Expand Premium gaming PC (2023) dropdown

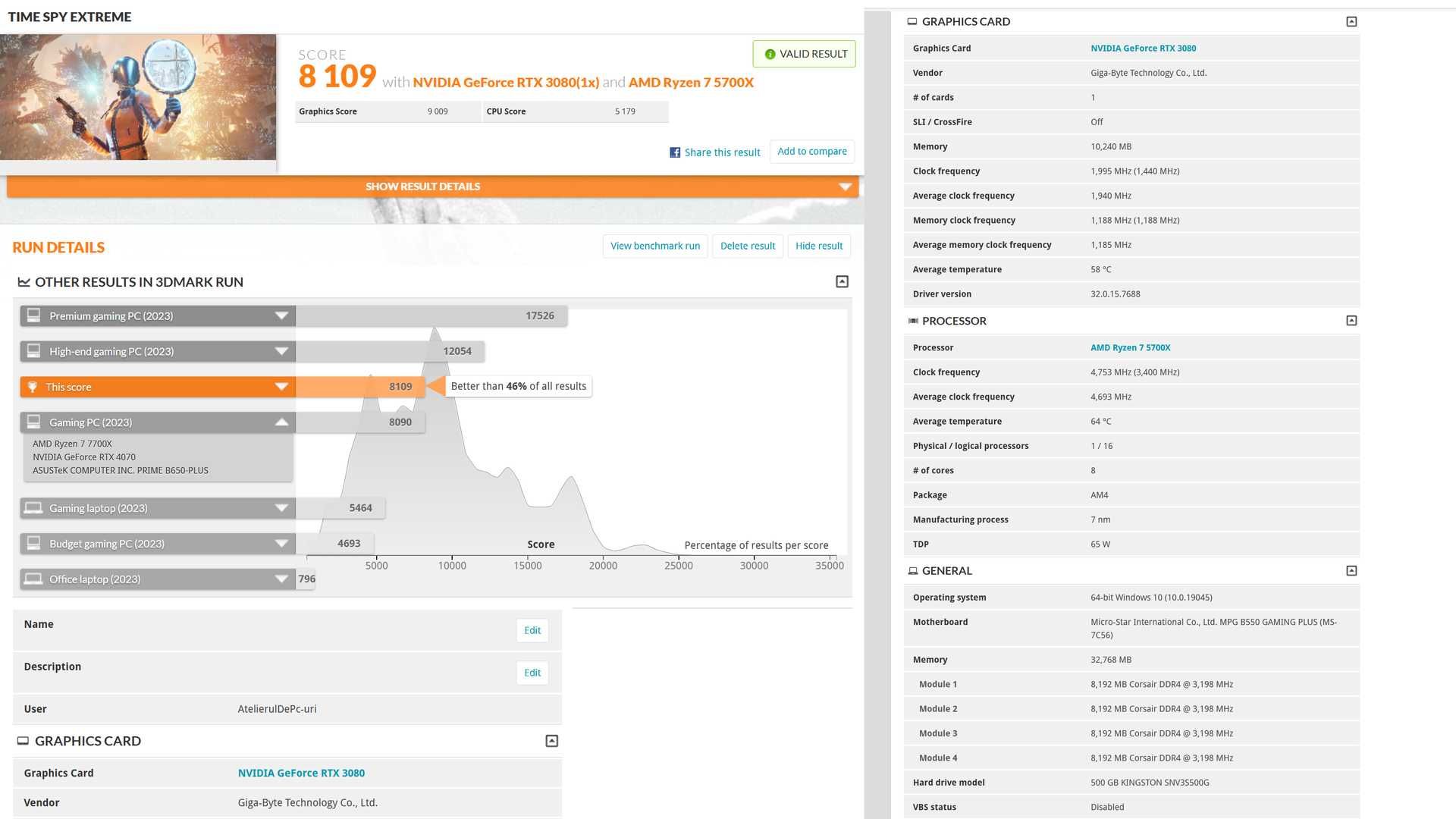pos(281,315)
